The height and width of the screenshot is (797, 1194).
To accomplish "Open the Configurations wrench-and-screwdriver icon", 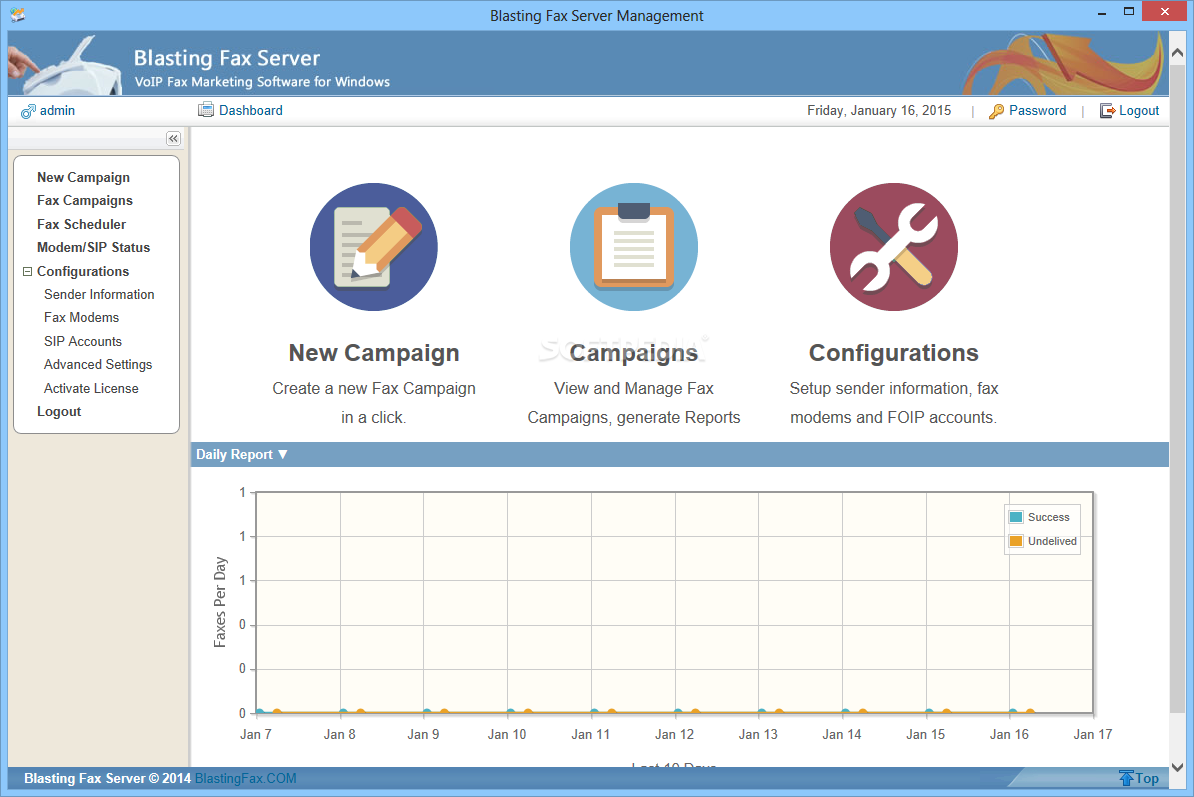I will 894,247.
